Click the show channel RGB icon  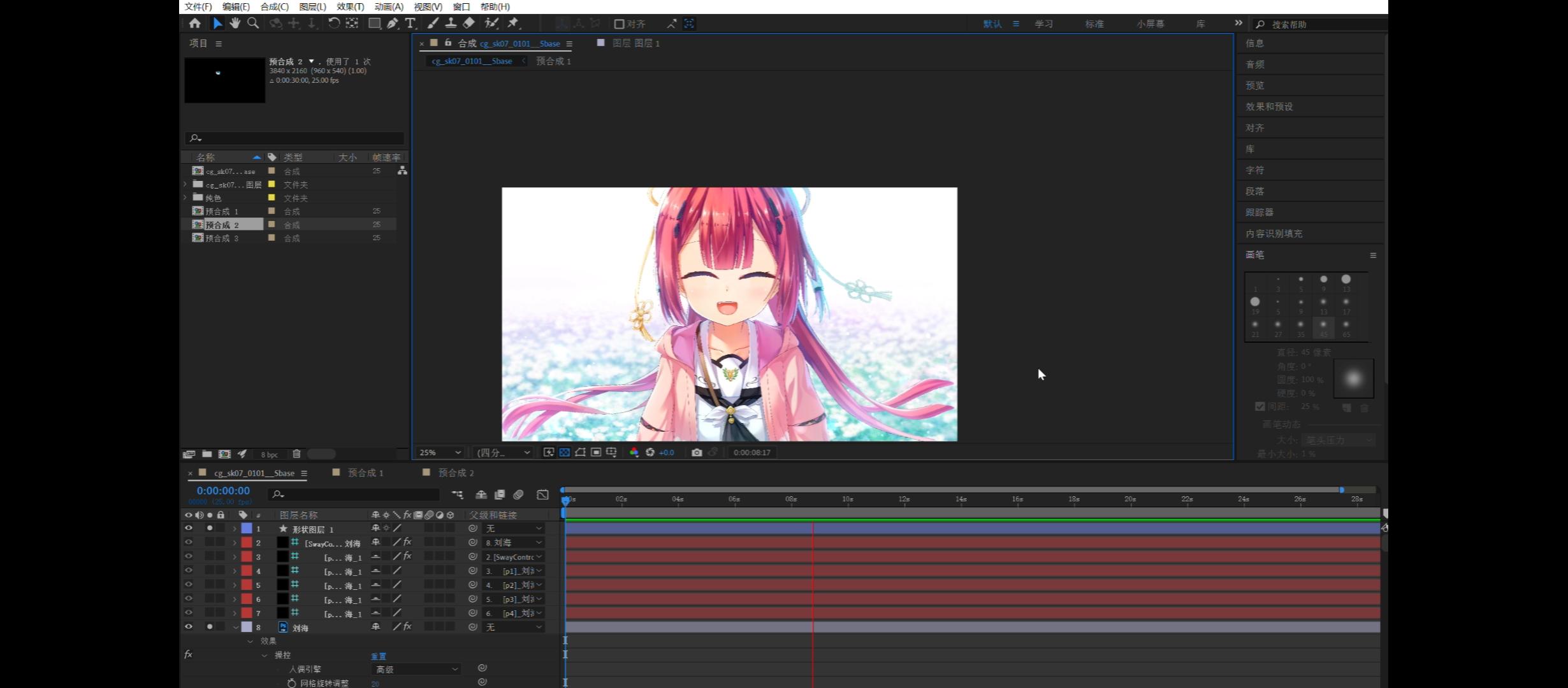pos(634,452)
